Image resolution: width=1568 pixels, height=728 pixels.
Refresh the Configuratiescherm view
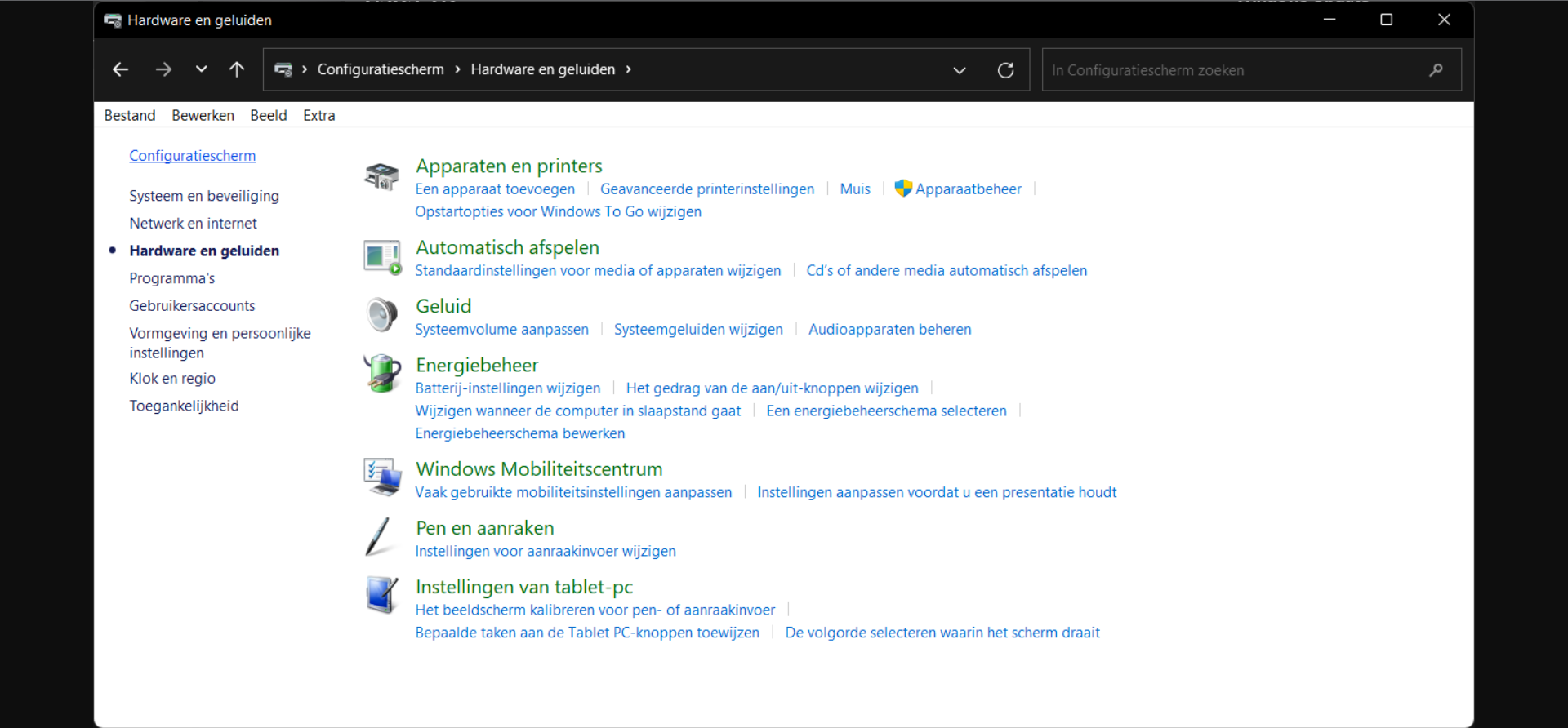(x=1005, y=70)
